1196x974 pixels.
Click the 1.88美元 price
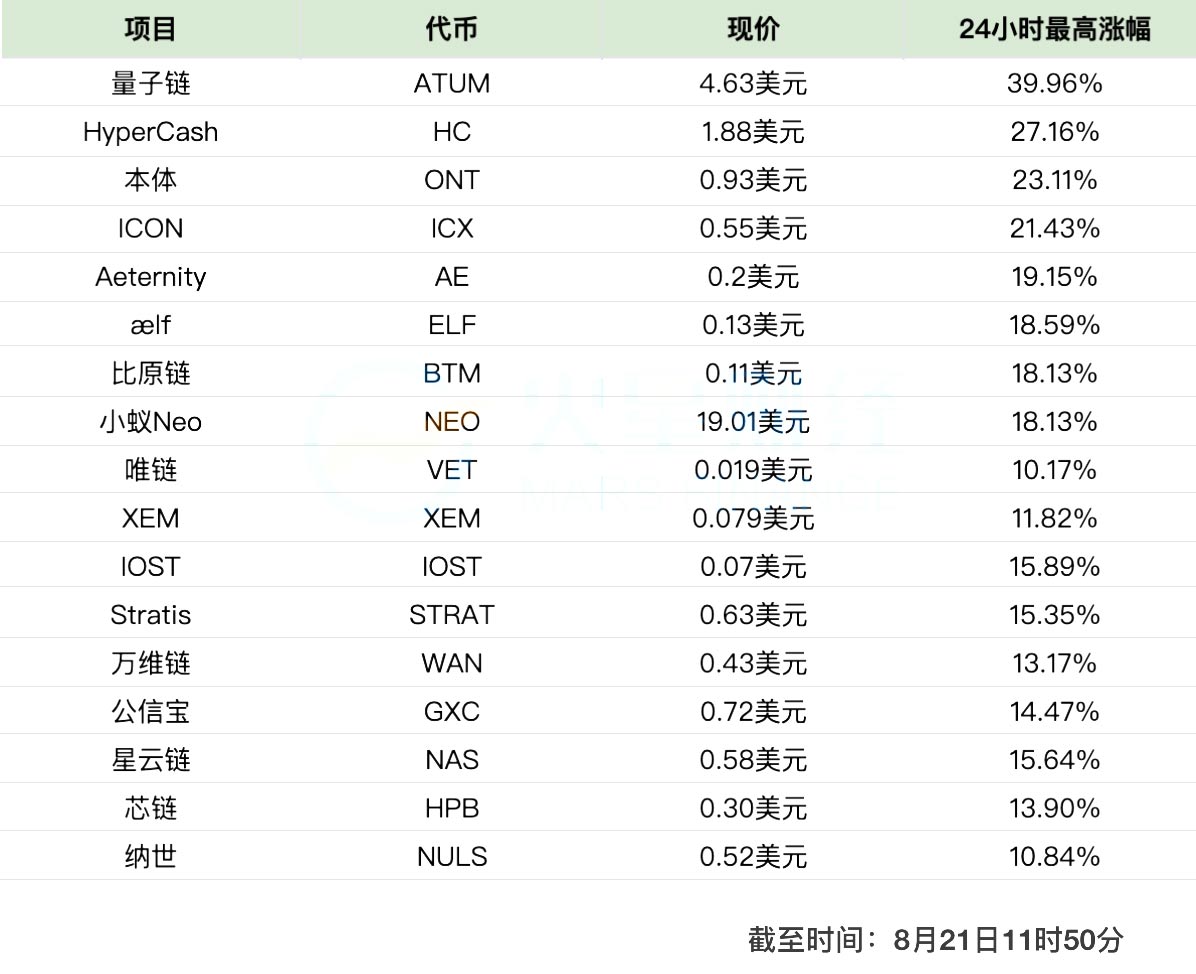pos(753,132)
